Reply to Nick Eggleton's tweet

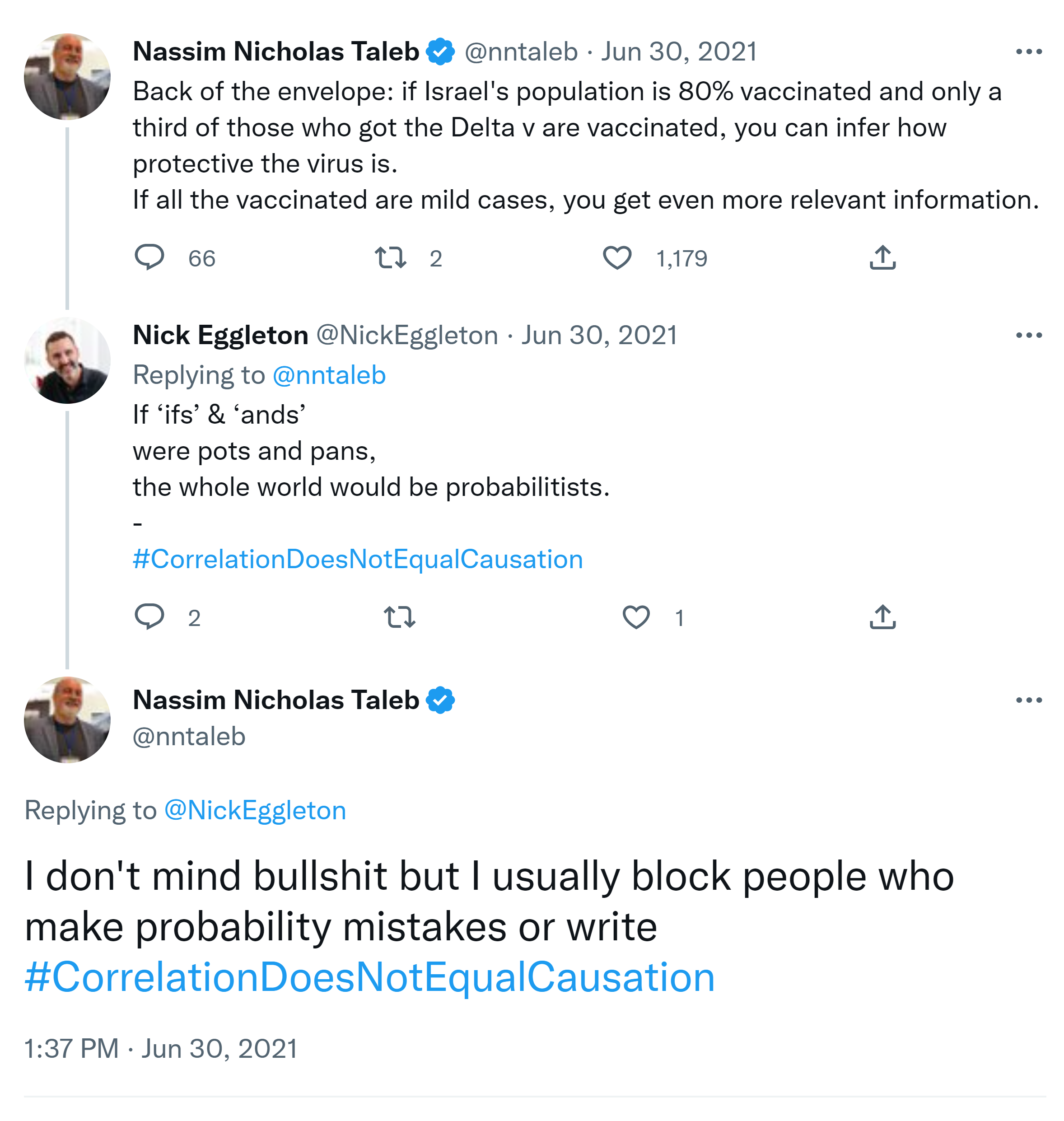(x=149, y=616)
